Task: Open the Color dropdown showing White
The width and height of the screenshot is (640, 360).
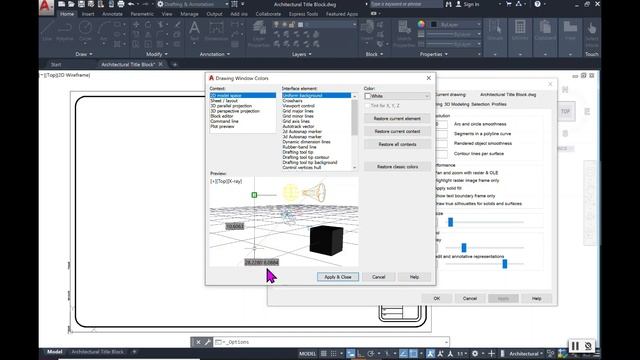Action: tap(397, 96)
